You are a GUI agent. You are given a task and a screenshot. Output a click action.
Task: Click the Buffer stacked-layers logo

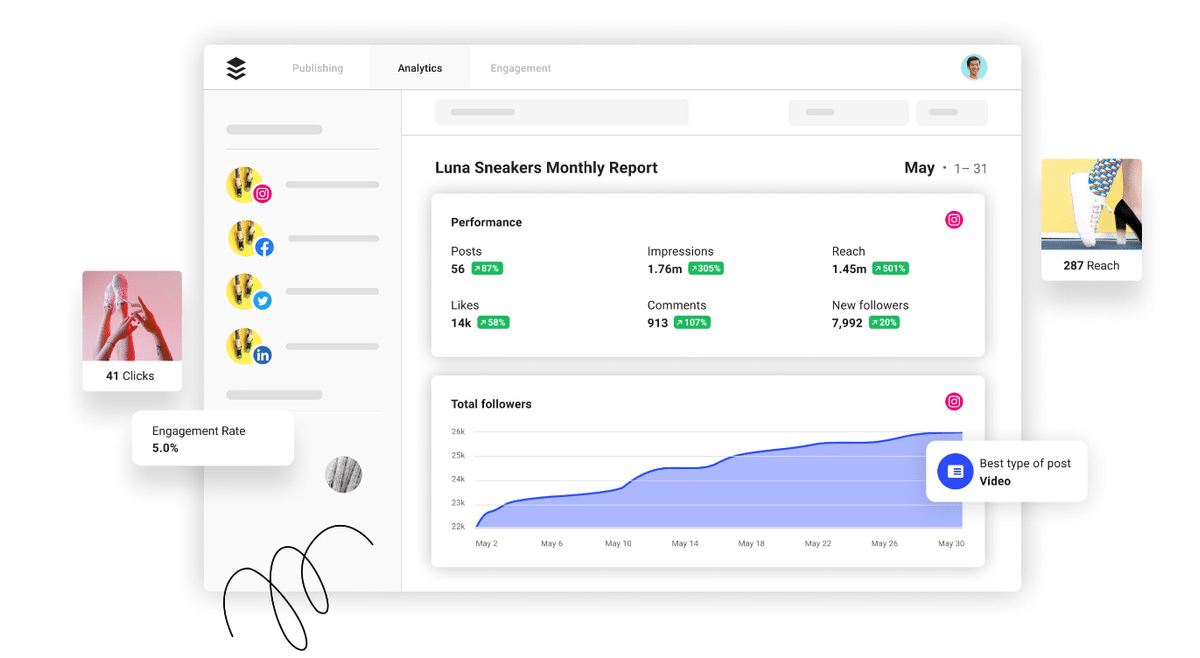click(x=236, y=68)
